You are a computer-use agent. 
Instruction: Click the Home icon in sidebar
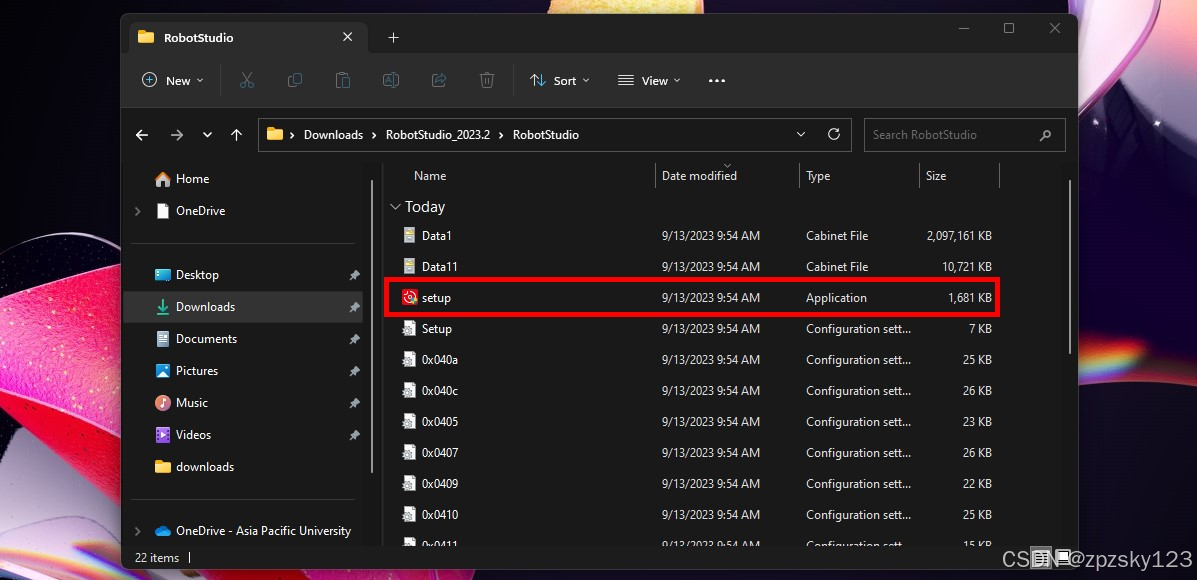[163, 179]
